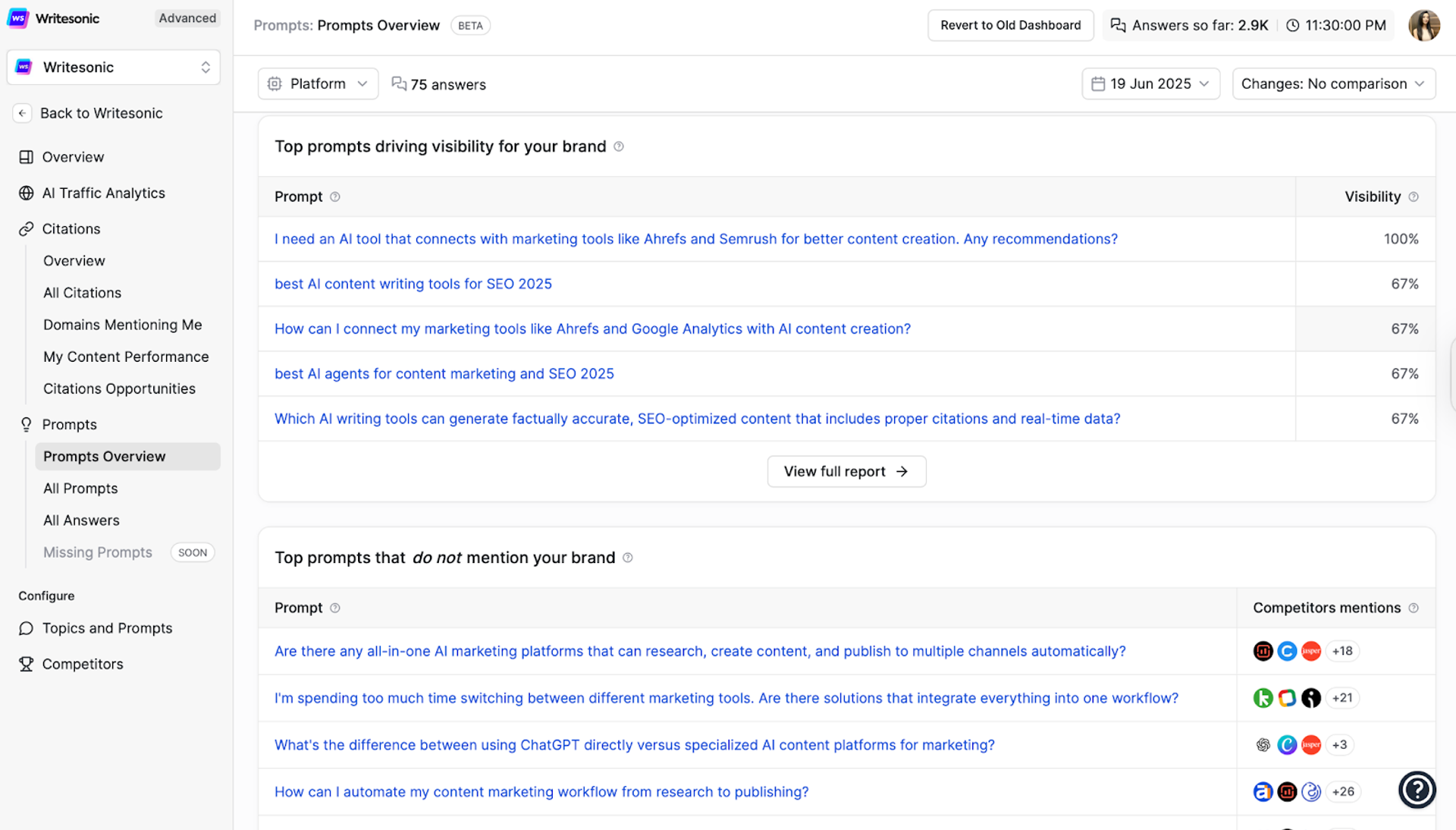This screenshot has height=830, width=1456.
Task: Click the info icon beside the Visibility header
Action: pos(1414,196)
